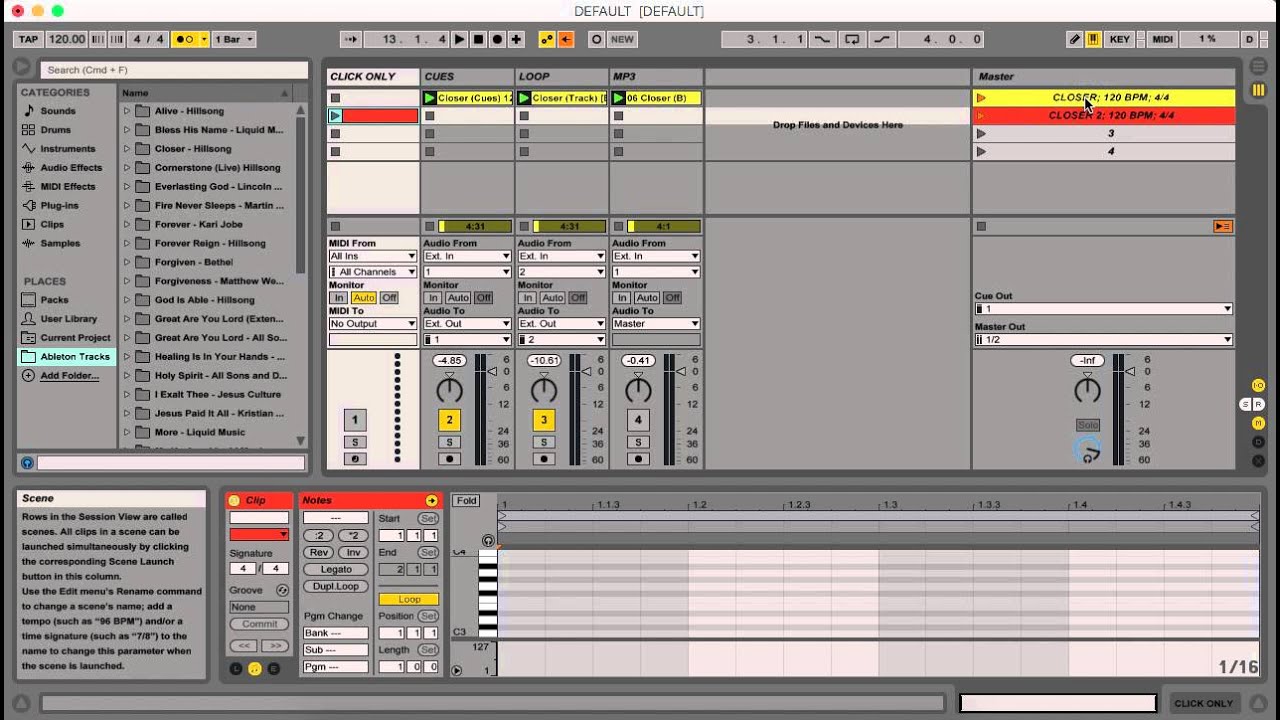Click the Add Folder link

69,376
